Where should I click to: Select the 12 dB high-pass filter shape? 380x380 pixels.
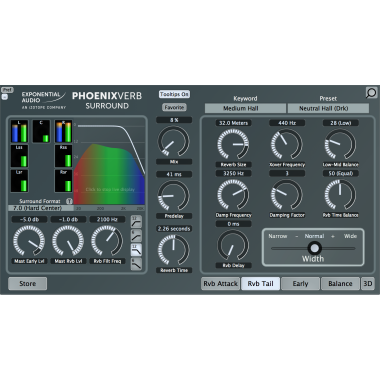point(136,222)
